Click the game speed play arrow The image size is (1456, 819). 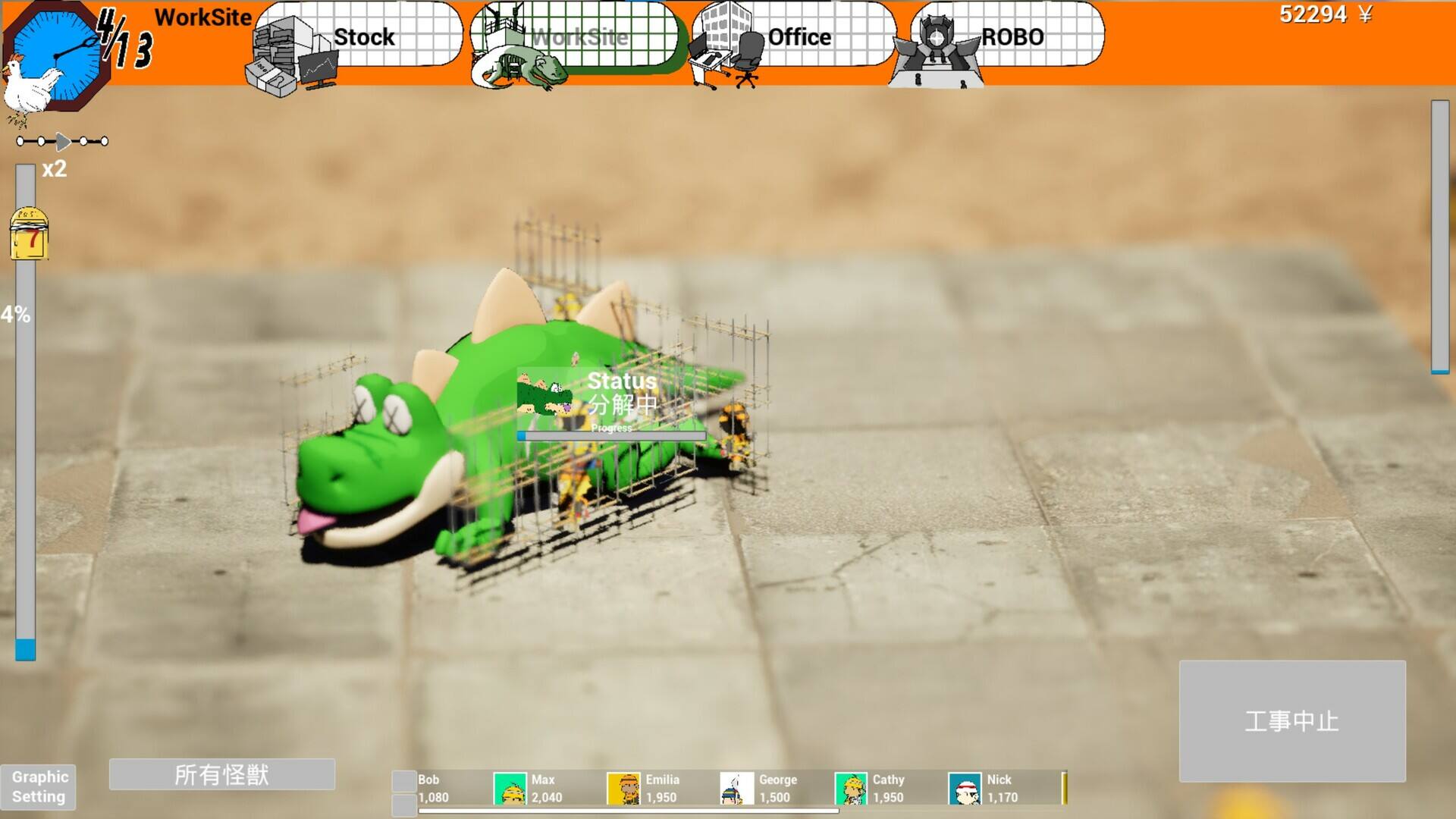tap(64, 141)
